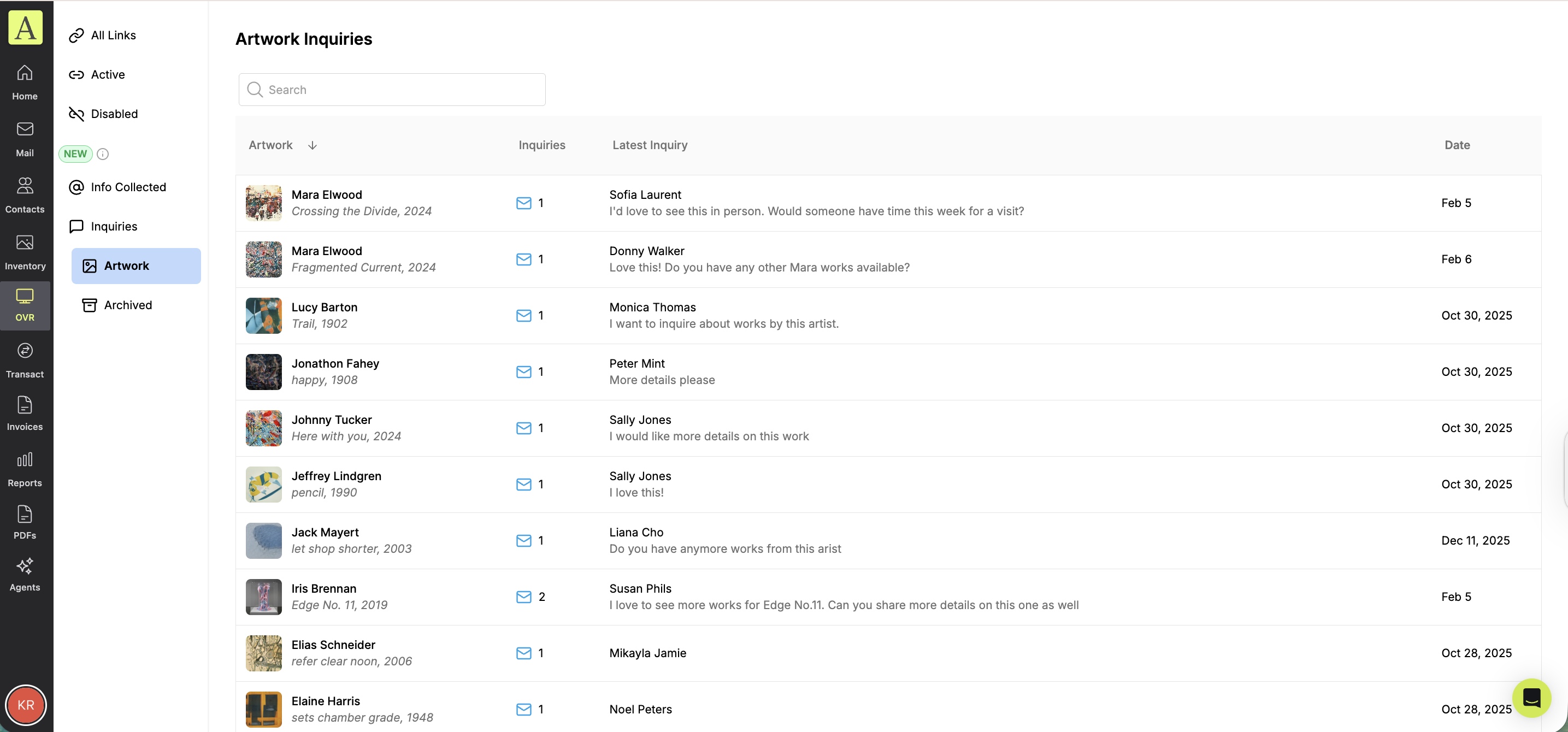Open Reports from the sidebar
The image size is (1568, 732).
[x=25, y=469]
